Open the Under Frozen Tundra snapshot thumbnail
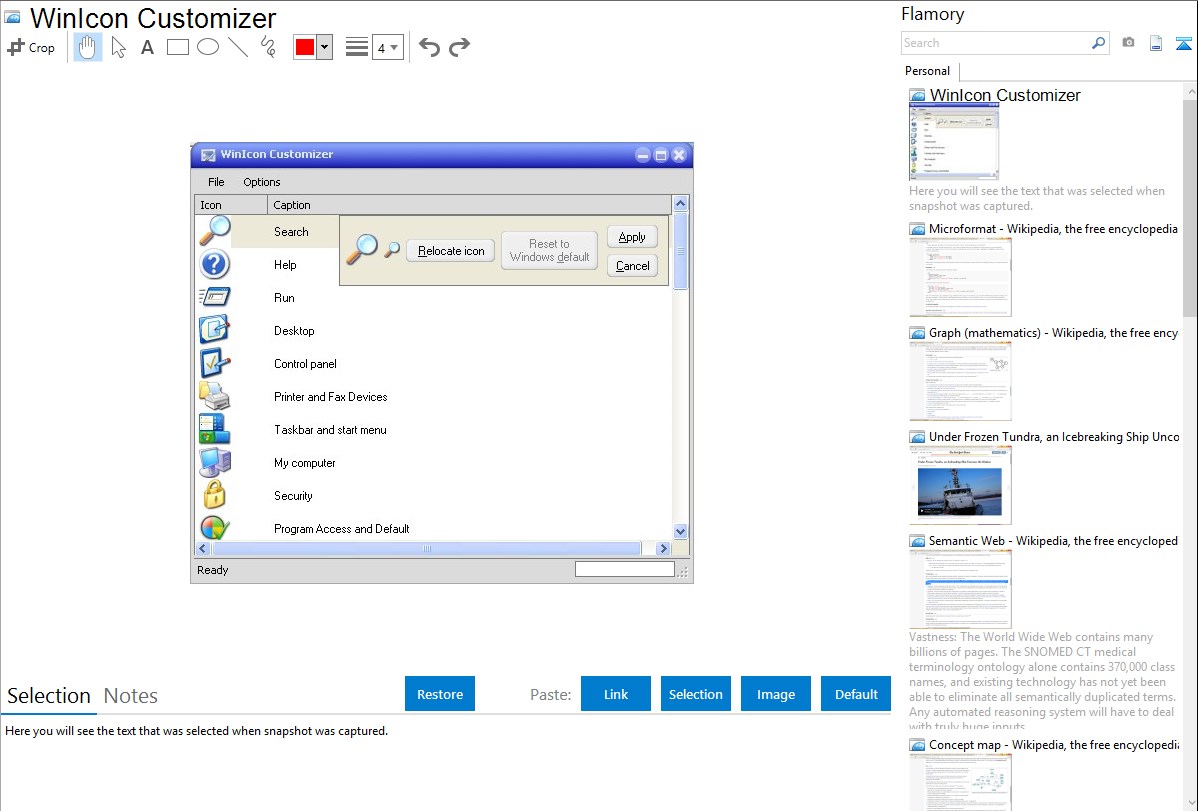 (960, 485)
